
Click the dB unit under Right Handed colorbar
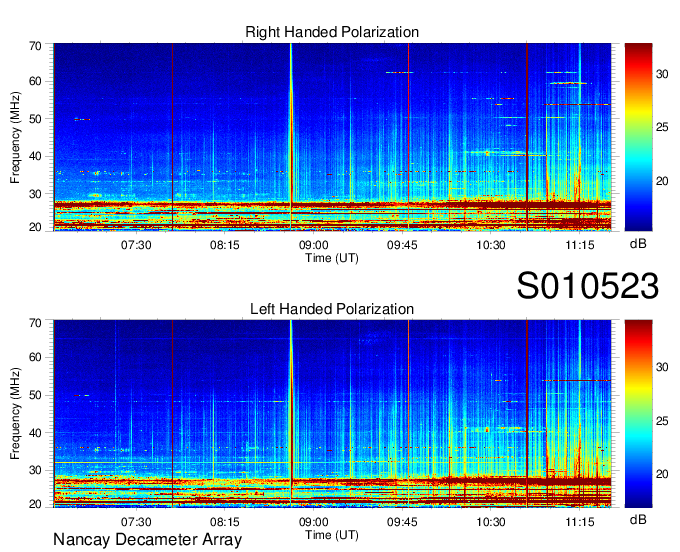638,244
